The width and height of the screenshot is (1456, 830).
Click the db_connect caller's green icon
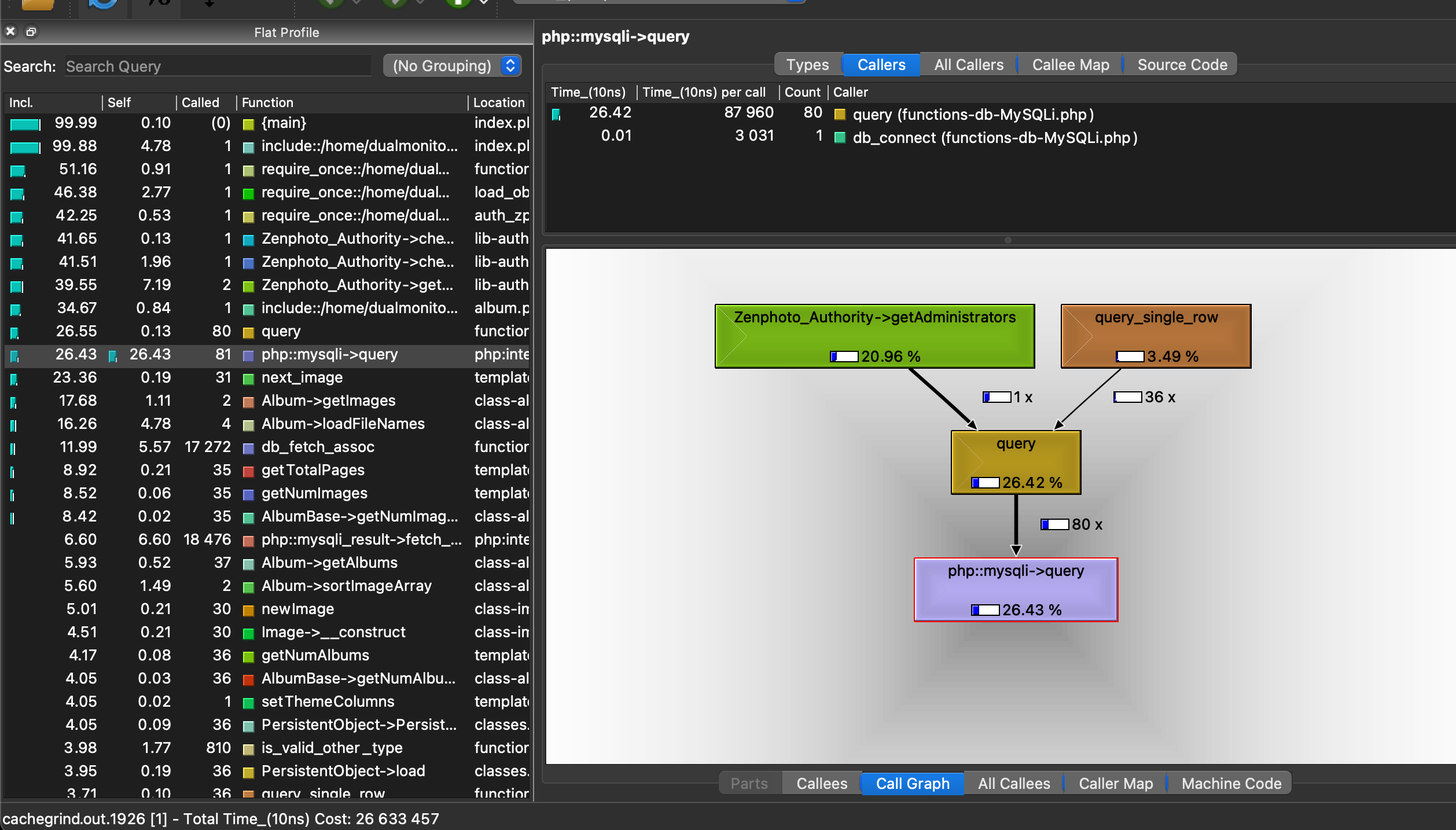[x=840, y=138]
